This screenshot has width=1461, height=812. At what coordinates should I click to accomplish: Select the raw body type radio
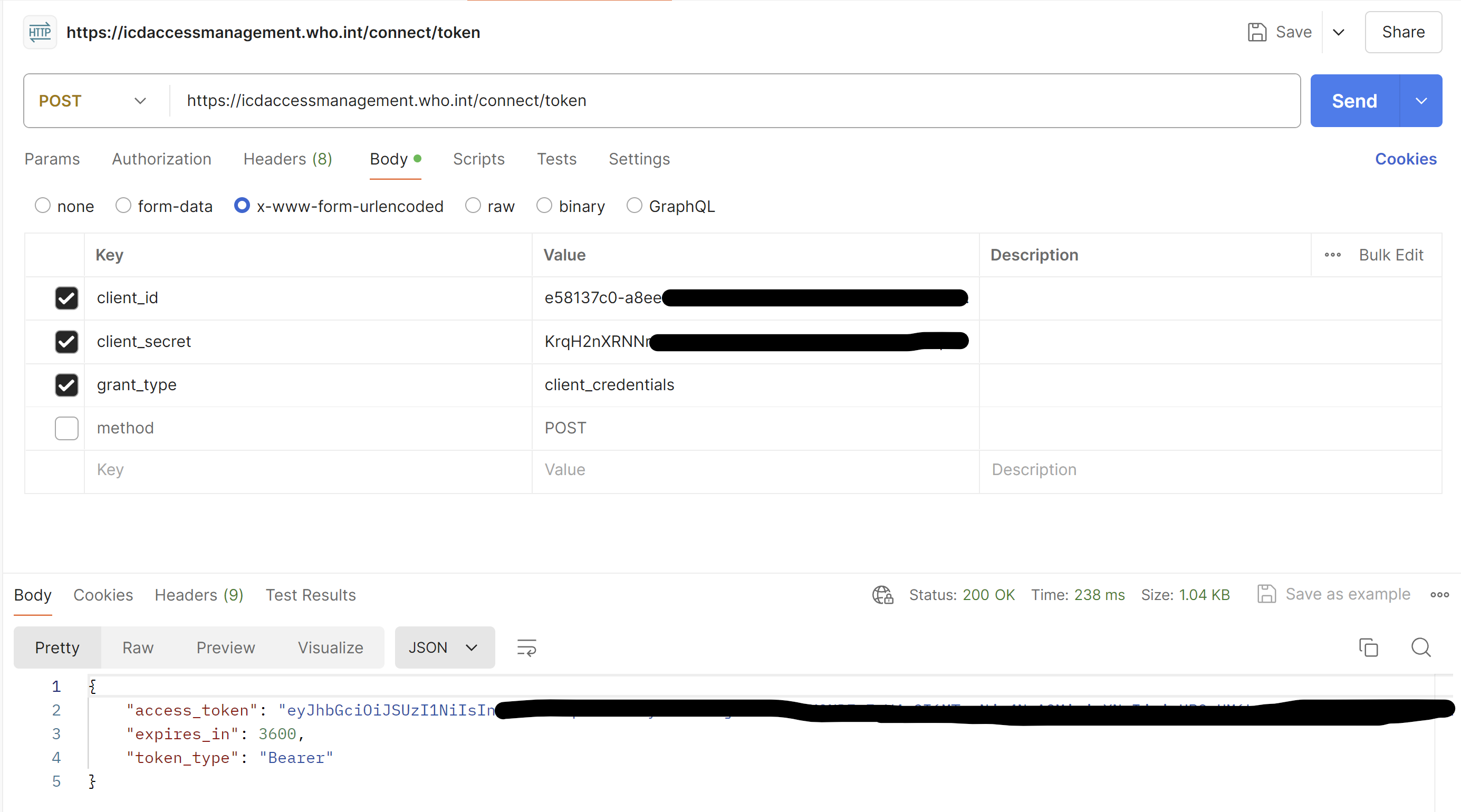tap(473, 206)
